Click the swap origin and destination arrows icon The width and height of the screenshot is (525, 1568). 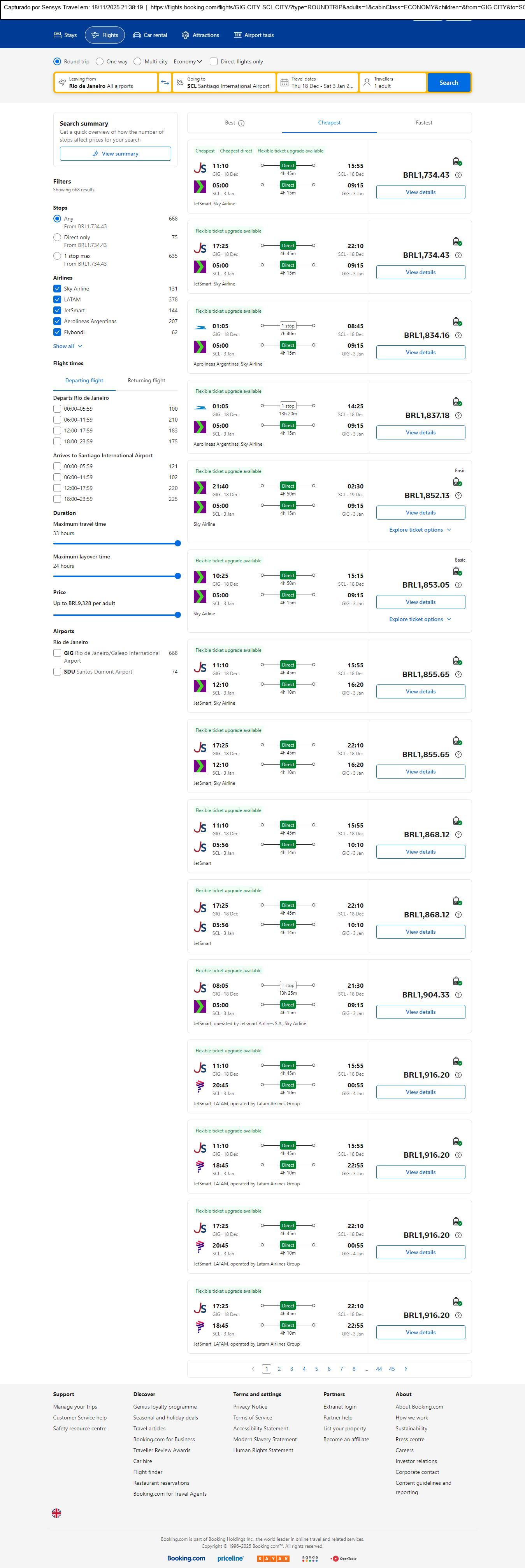[165, 83]
